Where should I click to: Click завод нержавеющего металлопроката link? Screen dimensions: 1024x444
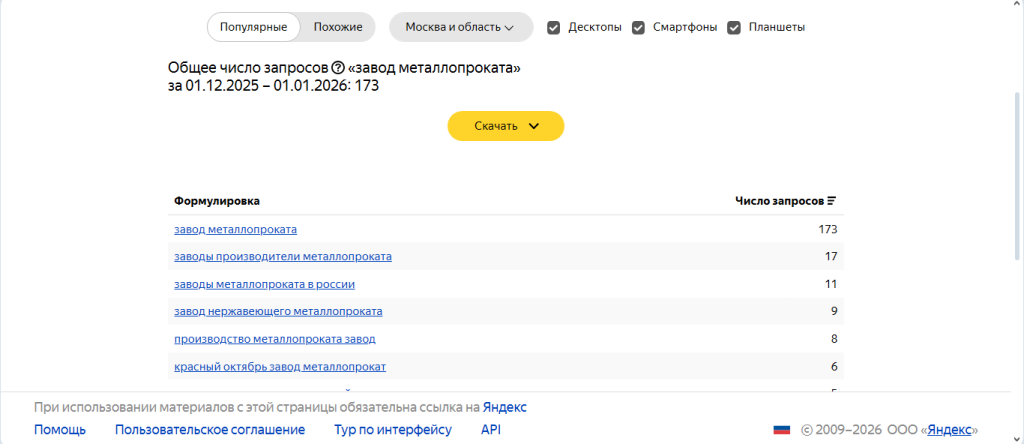278,311
